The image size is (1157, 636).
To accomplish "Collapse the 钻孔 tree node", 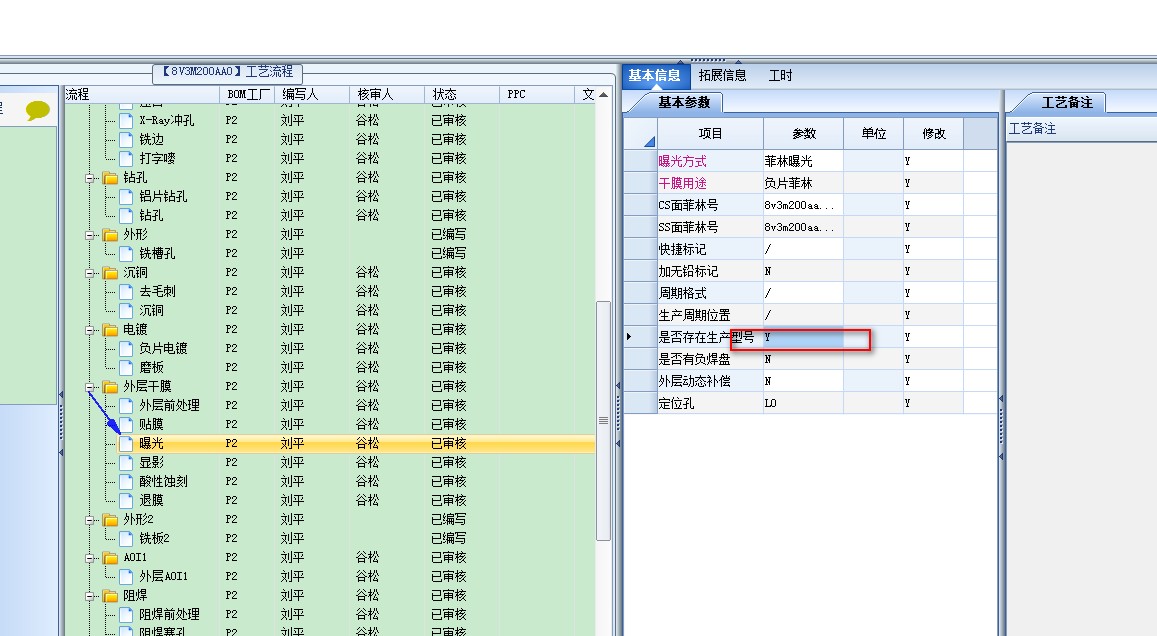I will point(89,178).
